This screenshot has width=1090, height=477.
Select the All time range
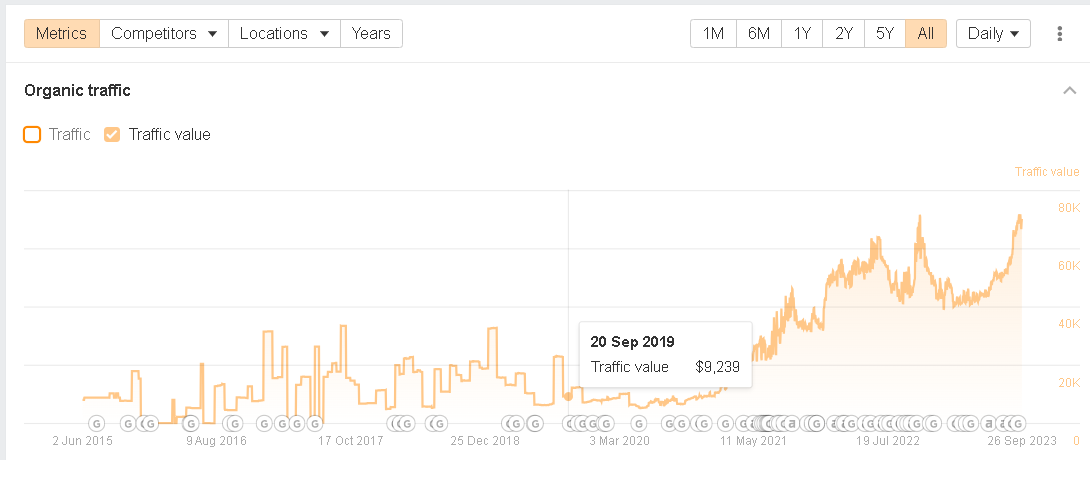(926, 33)
